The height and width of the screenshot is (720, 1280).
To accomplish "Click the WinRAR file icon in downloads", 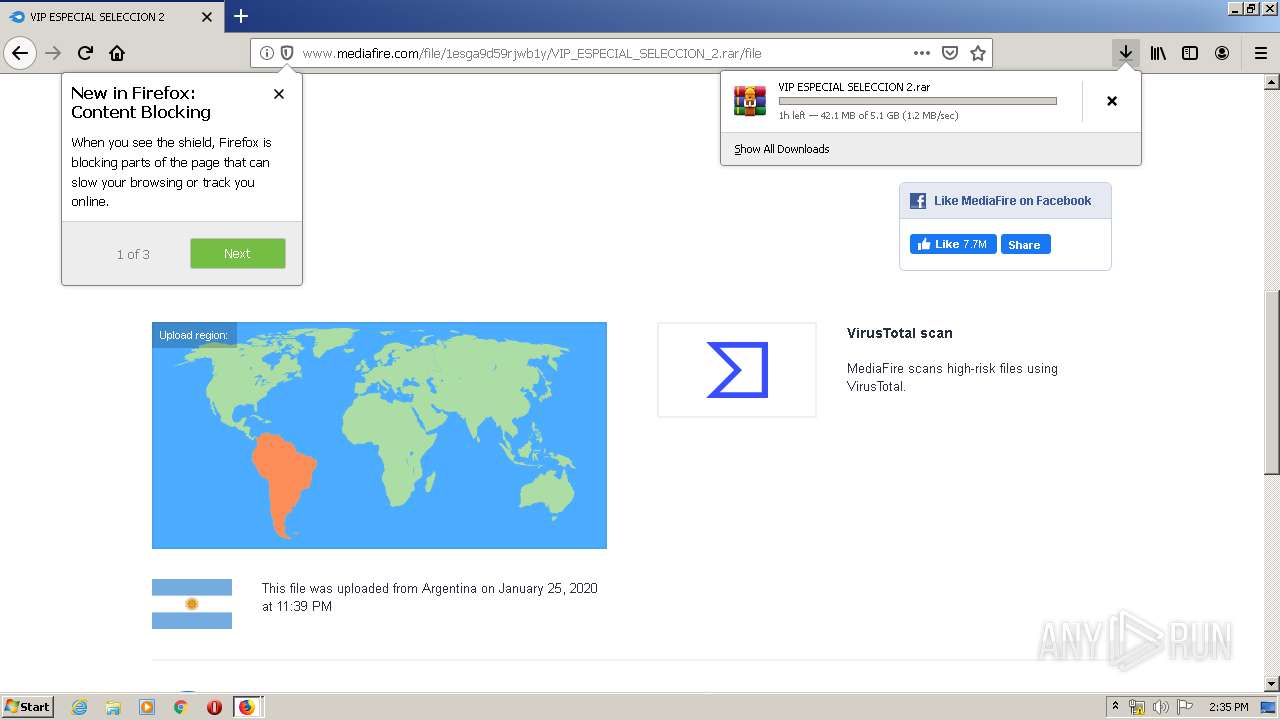I will pyautogui.click(x=750, y=101).
